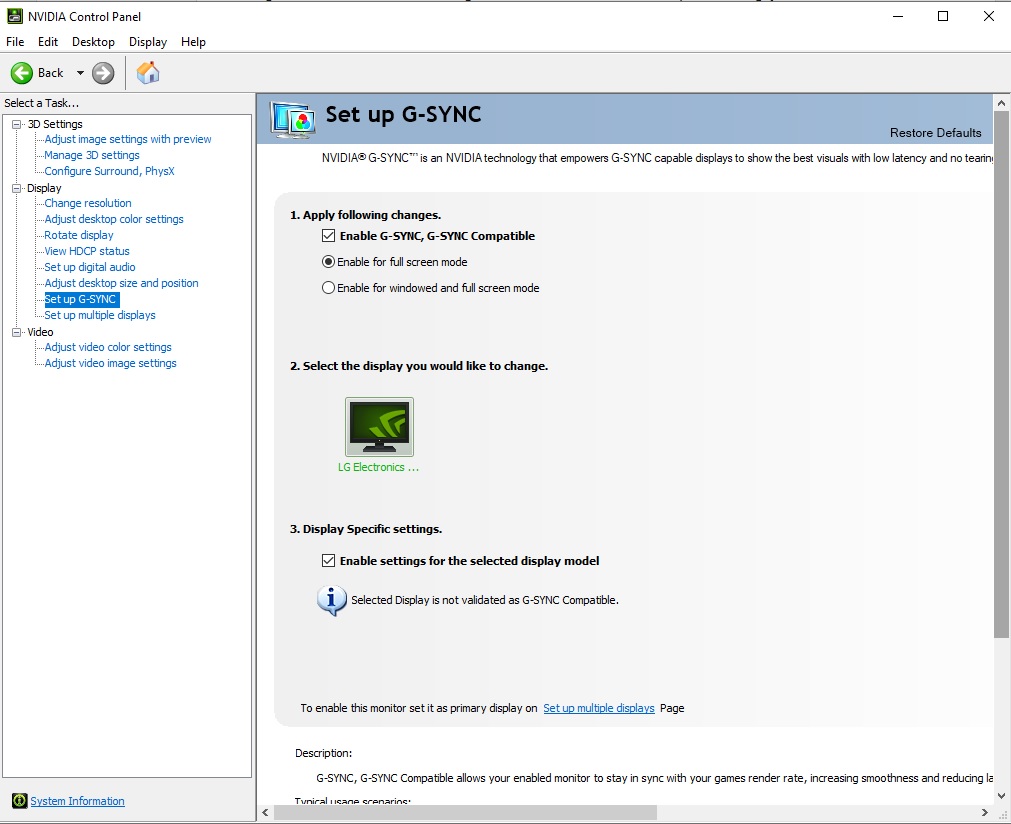Select the LG Electronics display thumbnail
Viewport: 1011px width, 824px height.
point(379,427)
